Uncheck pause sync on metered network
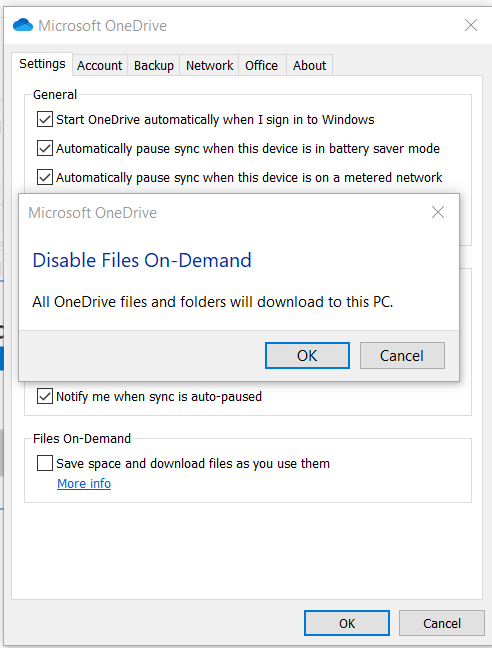The width and height of the screenshot is (492, 648). coord(45,177)
